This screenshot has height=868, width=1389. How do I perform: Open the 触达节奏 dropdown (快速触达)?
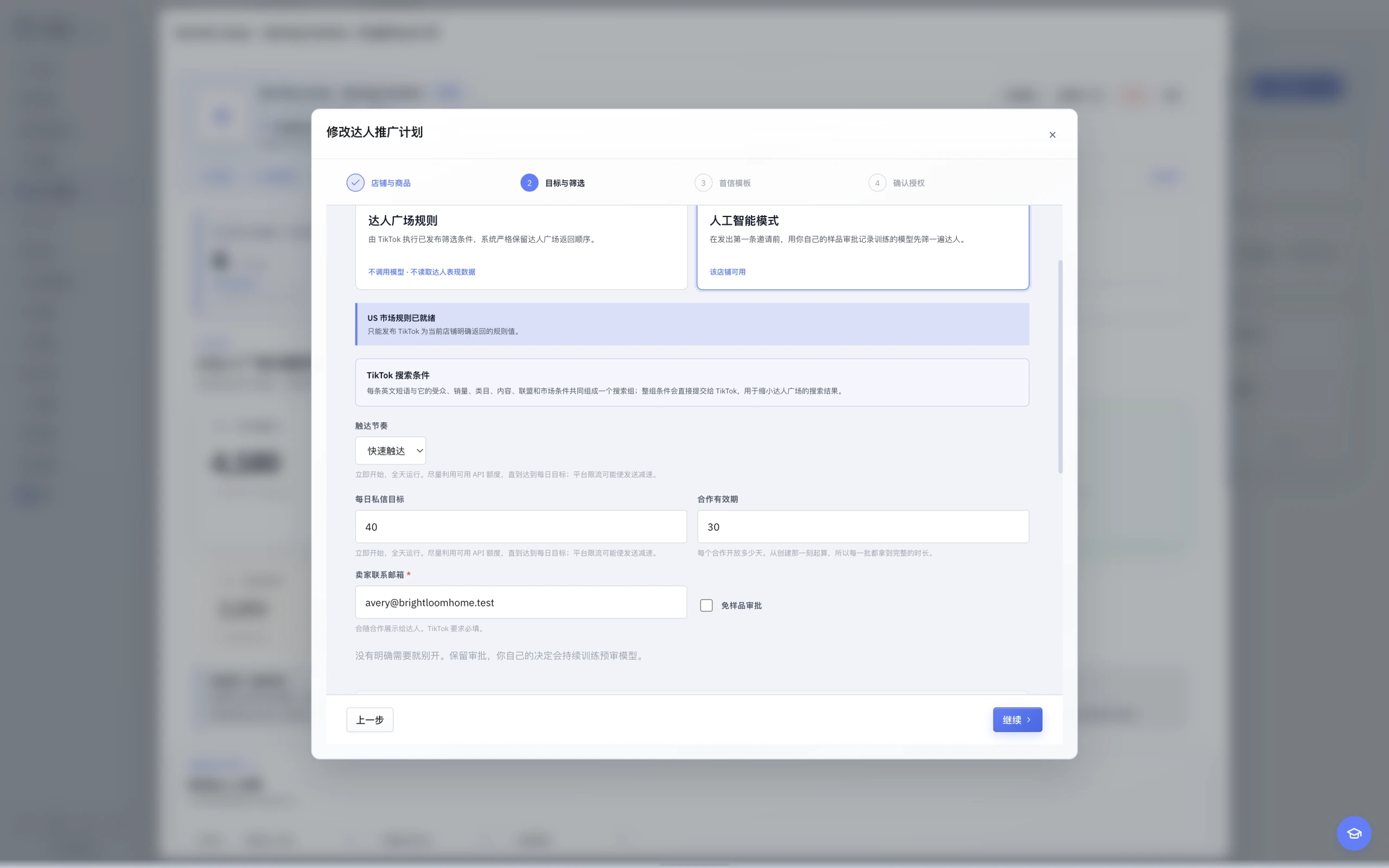coord(390,451)
